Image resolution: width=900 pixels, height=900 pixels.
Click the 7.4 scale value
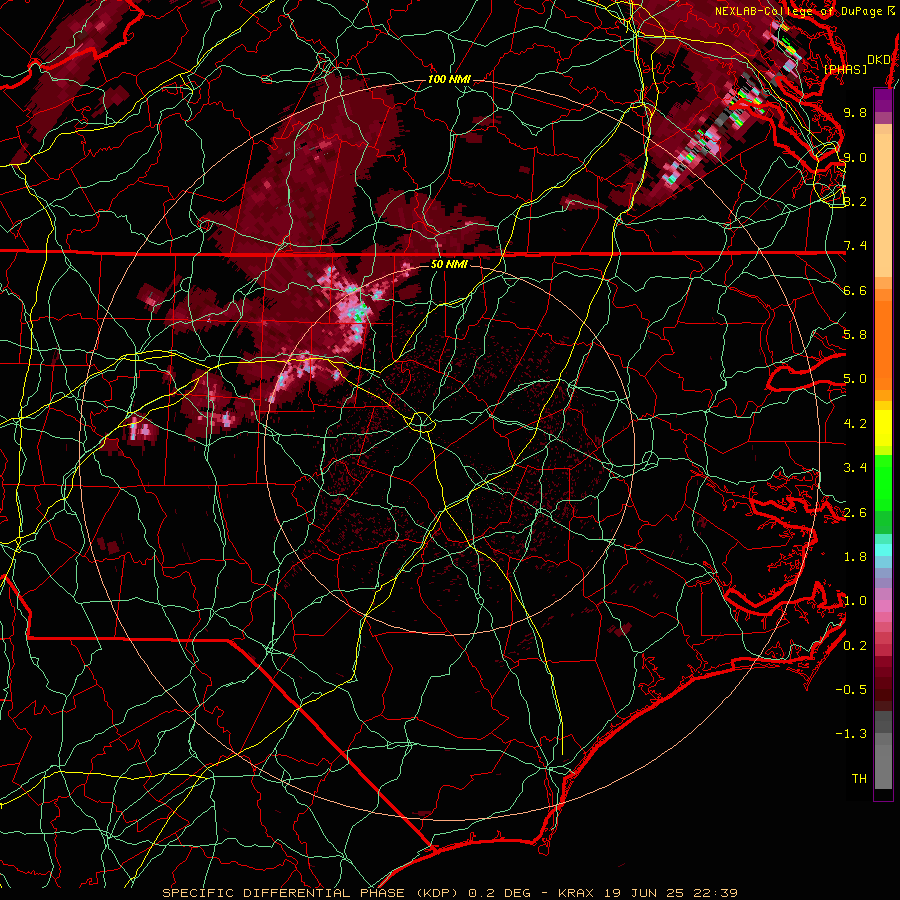pos(855,246)
